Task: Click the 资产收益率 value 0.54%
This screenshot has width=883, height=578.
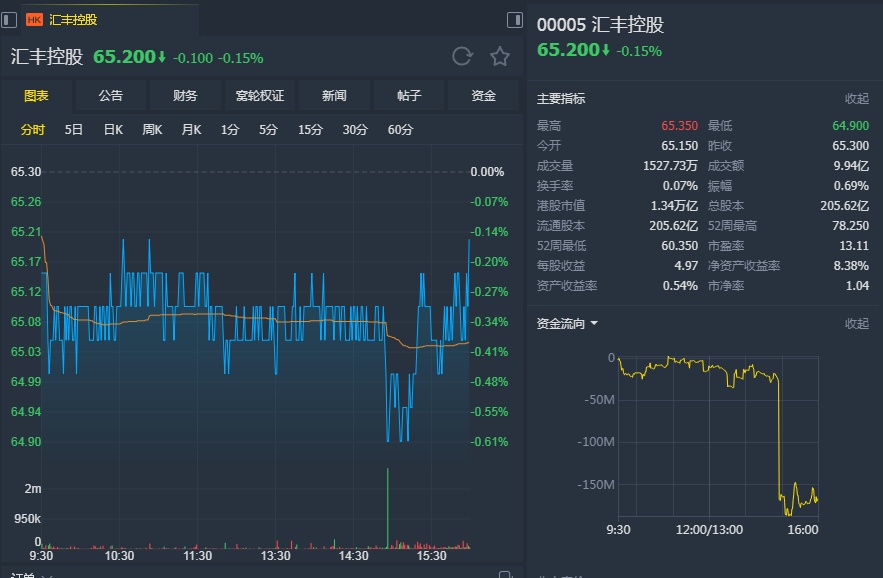Action: click(680, 286)
